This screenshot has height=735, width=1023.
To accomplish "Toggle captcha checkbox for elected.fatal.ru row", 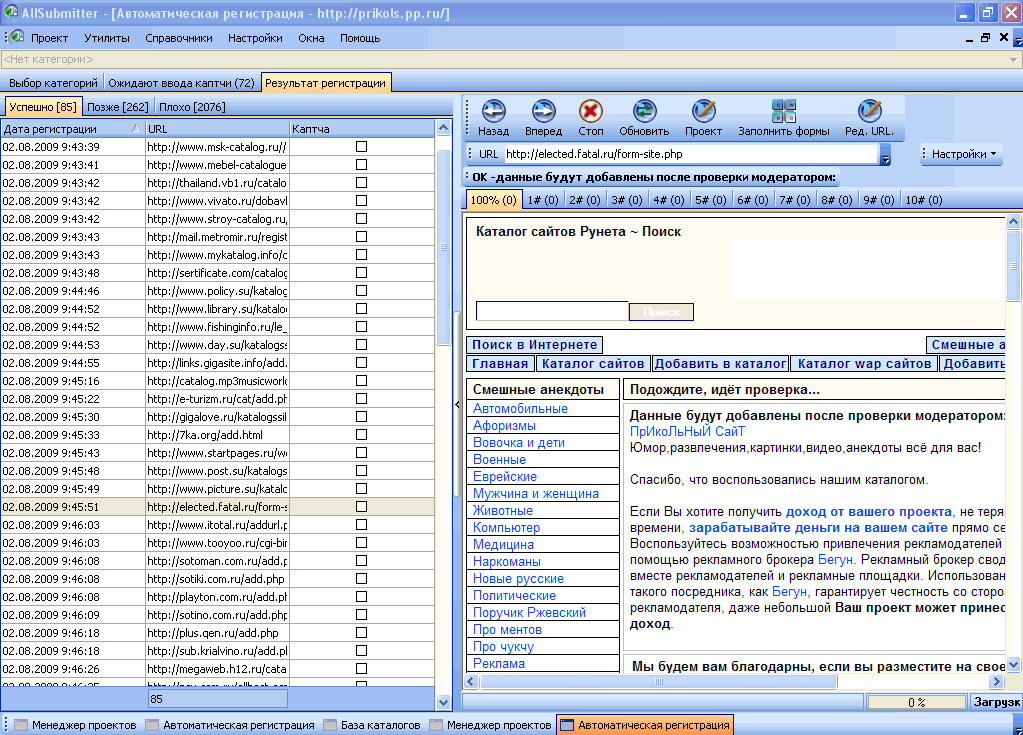I will click(x=362, y=507).
